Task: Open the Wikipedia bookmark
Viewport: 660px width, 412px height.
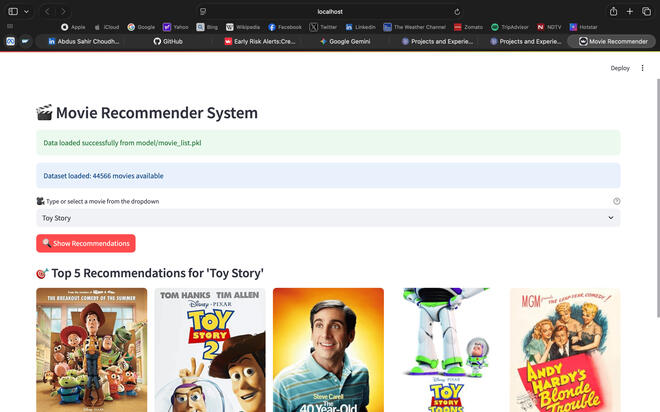Action: click(242, 27)
